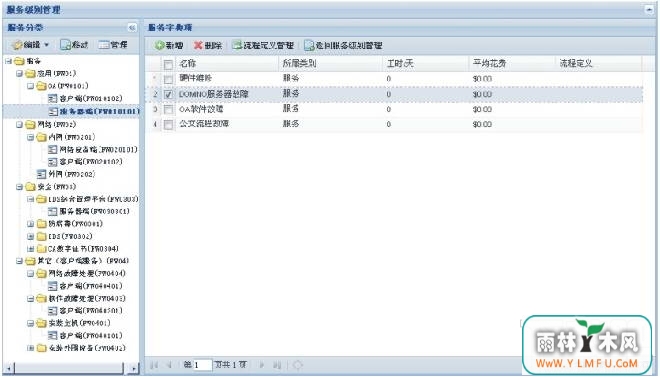Click the tree scrollbar left arrow
The width and height of the screenshot is (660, 380).
pos(8,369)
